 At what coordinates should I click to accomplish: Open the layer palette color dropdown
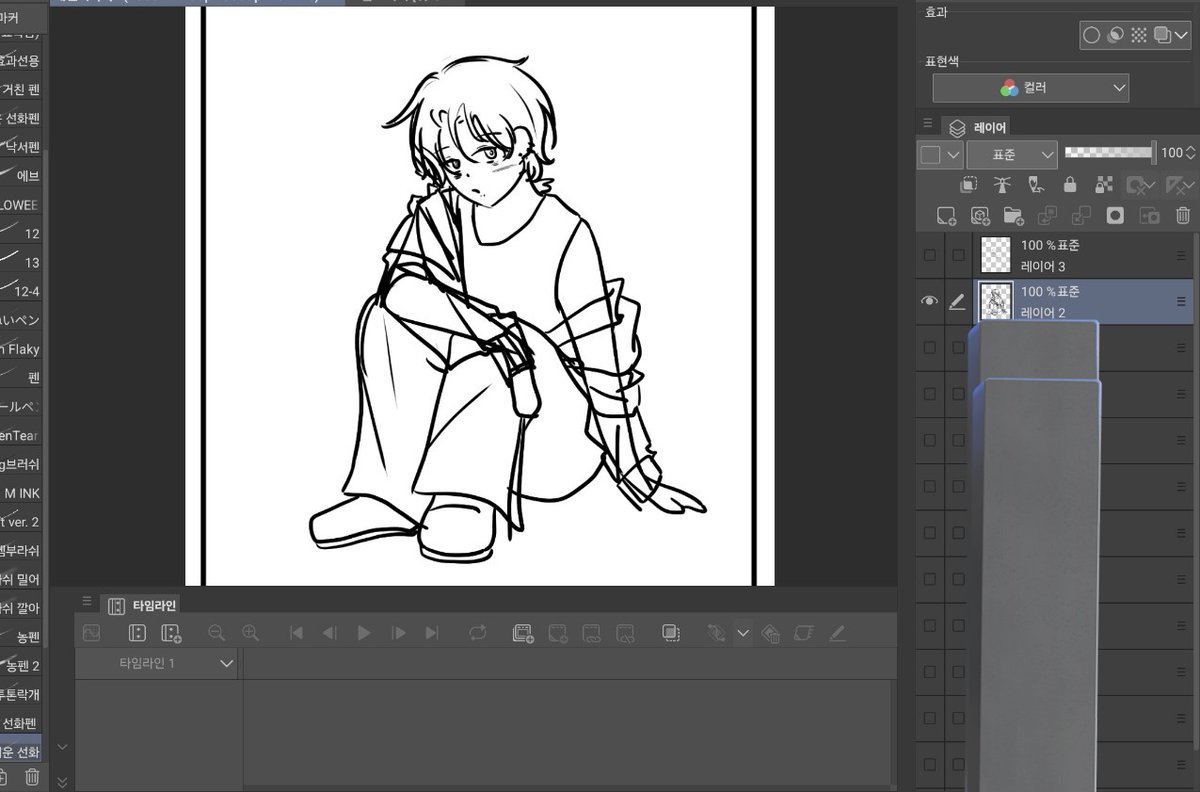coord(940,154)
